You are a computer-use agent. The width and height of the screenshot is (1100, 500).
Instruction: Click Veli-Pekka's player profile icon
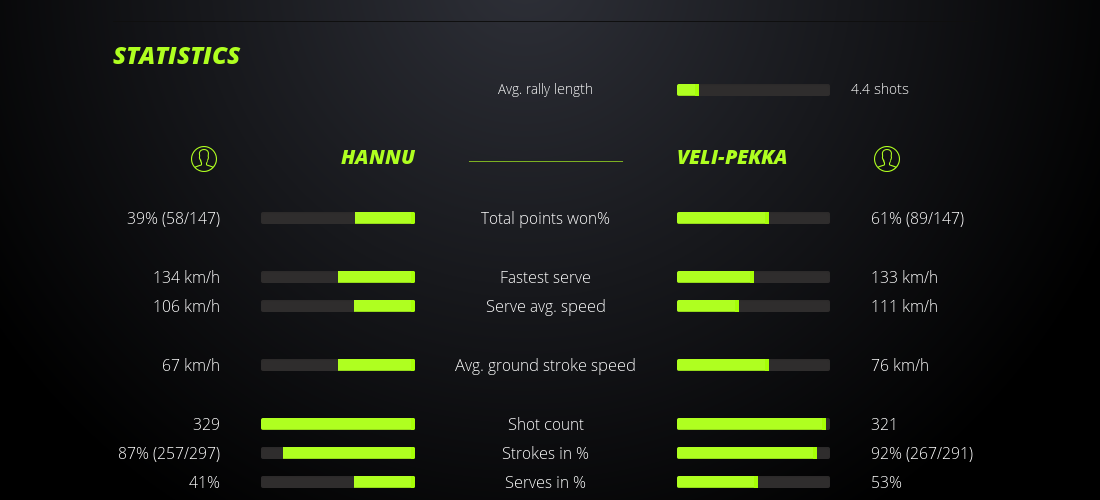(886, 158)
